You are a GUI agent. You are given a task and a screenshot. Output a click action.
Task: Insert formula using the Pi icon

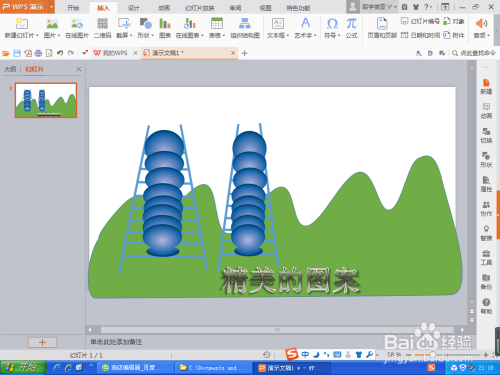(x=351, y=24)
